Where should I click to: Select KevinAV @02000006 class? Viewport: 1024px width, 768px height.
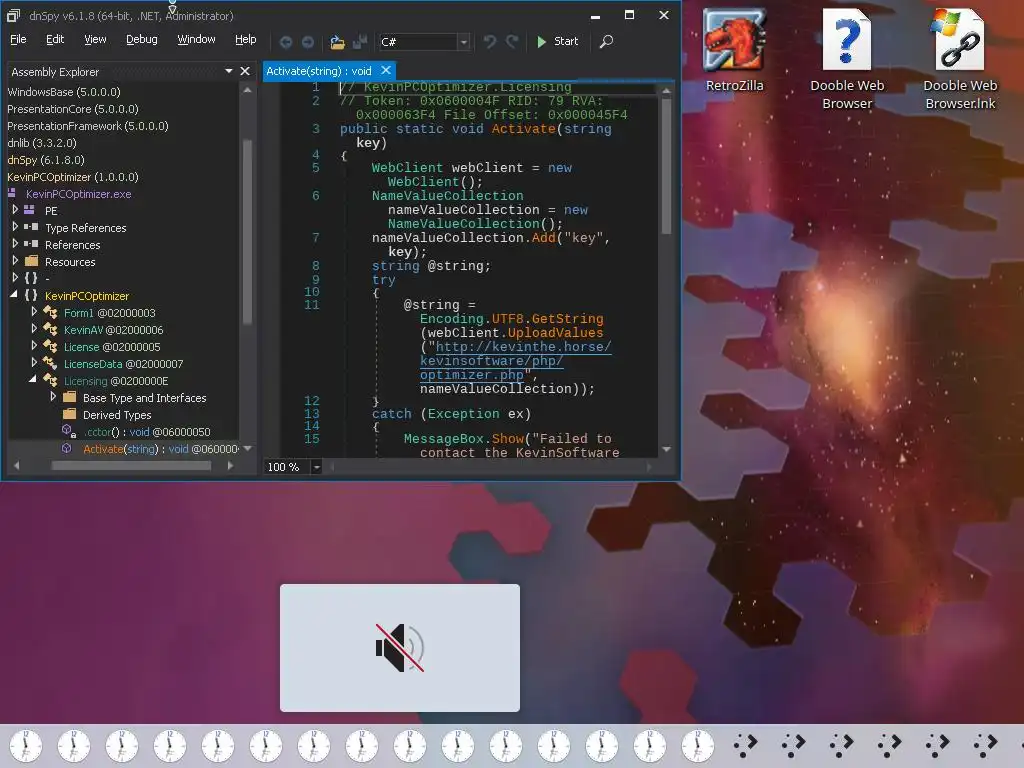tap(113, 330)
